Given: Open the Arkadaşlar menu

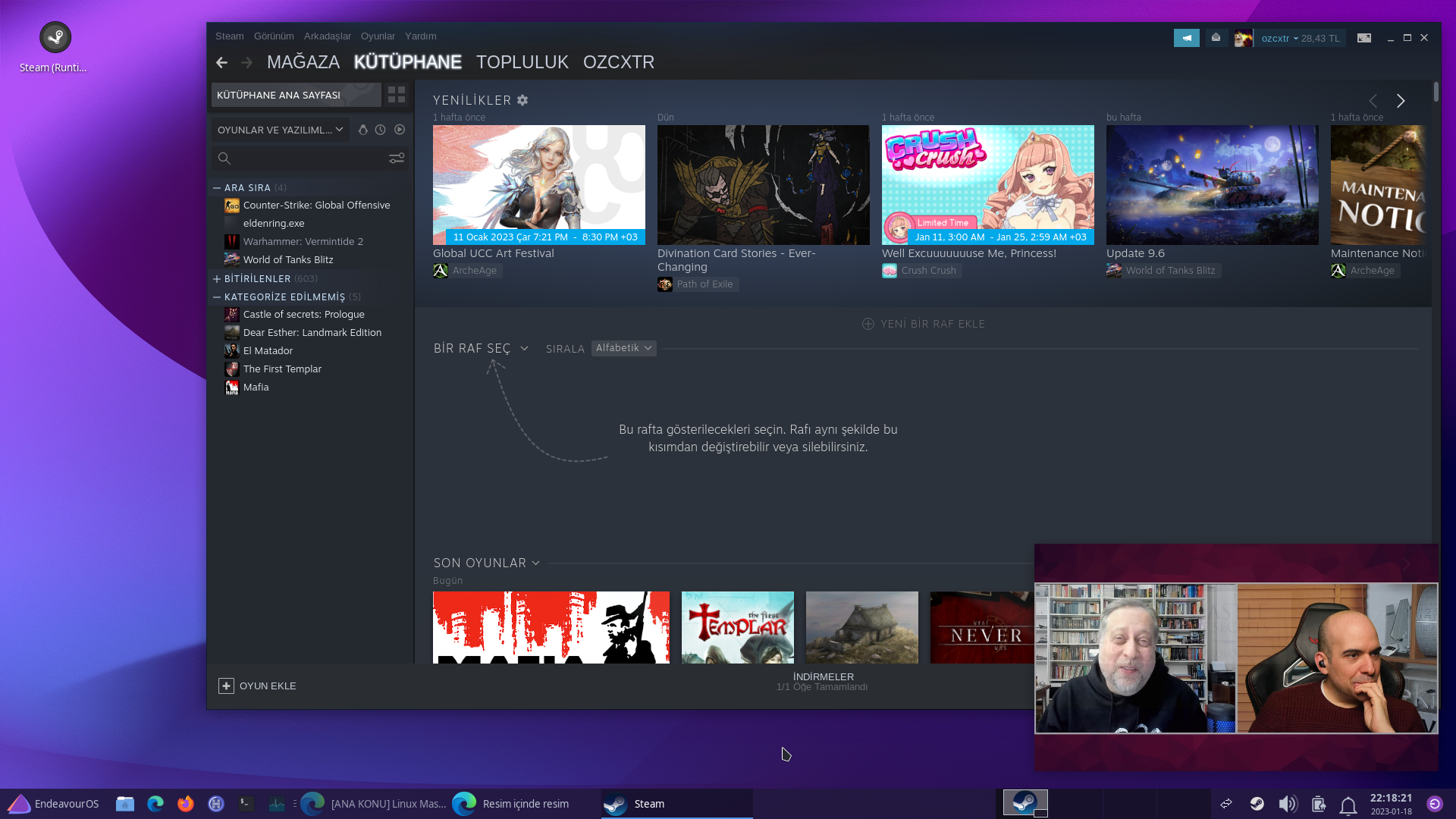Looking at the screenshot, I should 328,36.
